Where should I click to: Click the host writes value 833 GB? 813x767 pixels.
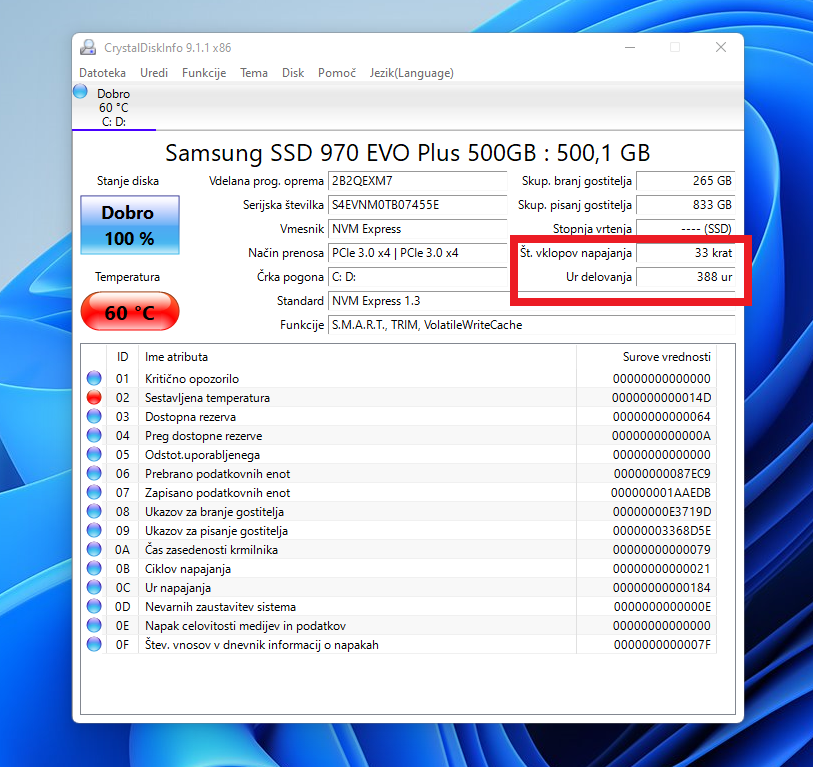685,205
